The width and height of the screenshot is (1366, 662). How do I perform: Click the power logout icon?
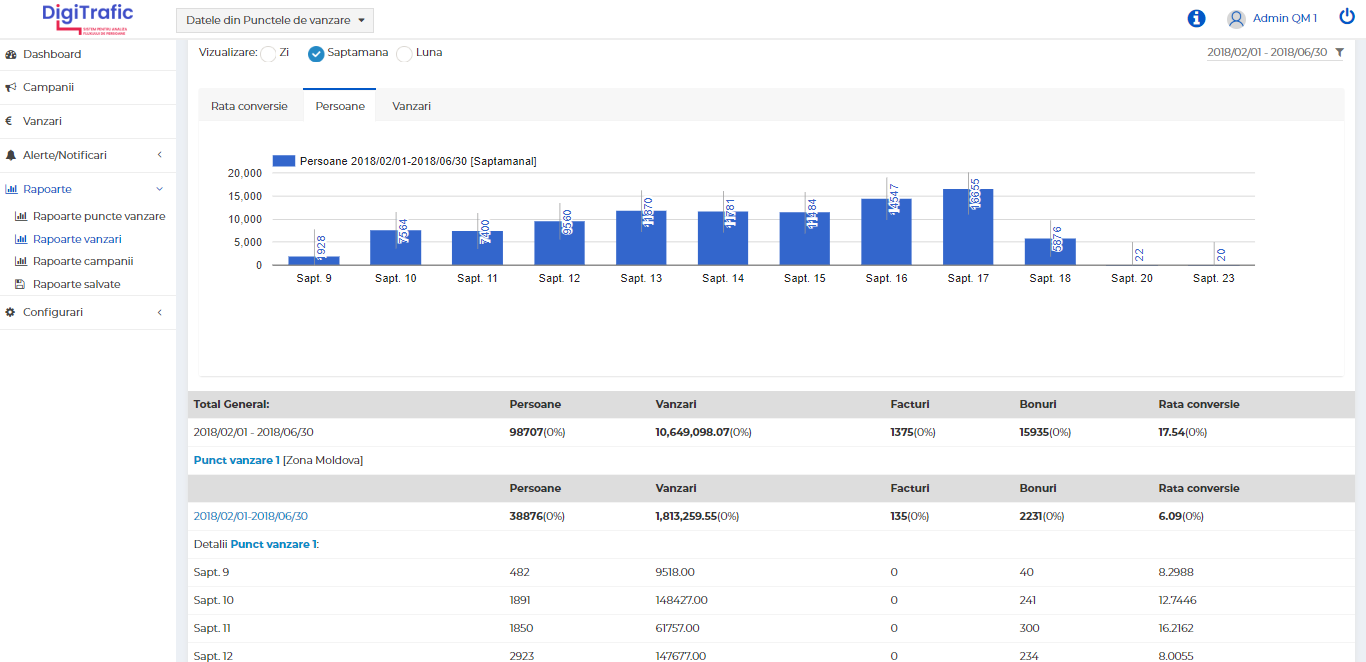click(x=1346, y=16)
